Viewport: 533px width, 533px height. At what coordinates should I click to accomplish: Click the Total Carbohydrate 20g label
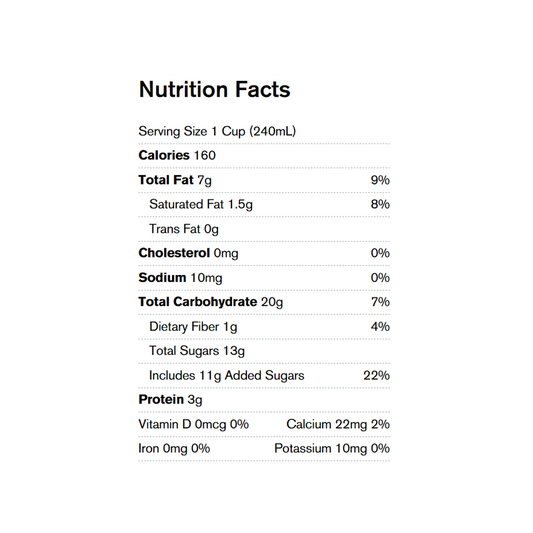pyautogui.click(x=210, y=302)
